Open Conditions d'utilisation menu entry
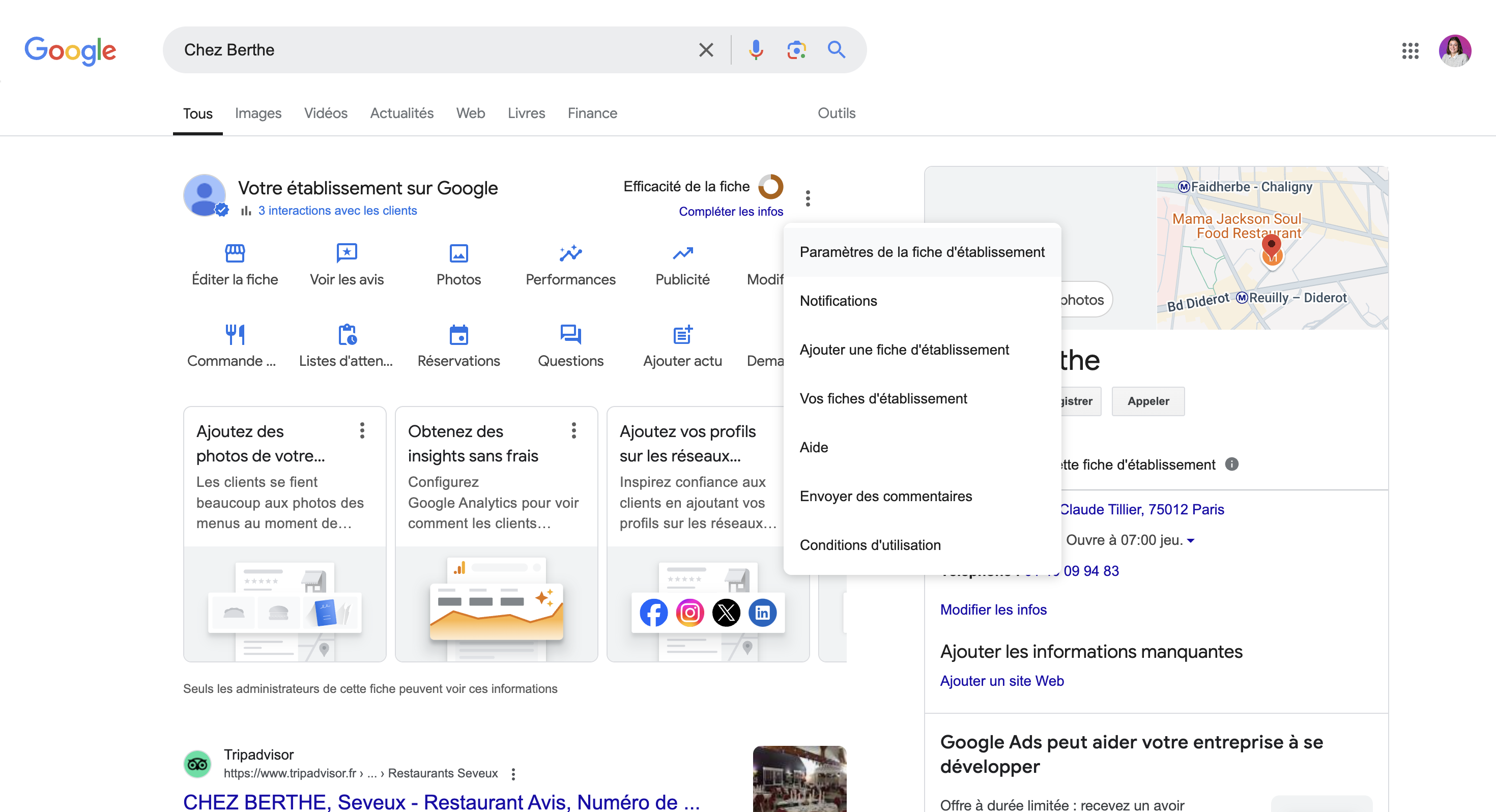Screen dimensions: 1496x812 (x=922, y=545)
